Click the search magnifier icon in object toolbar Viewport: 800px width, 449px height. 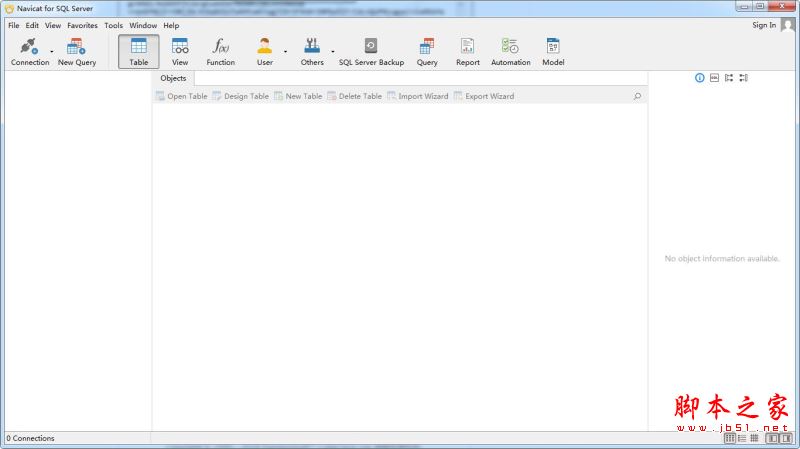click(637, 96)
